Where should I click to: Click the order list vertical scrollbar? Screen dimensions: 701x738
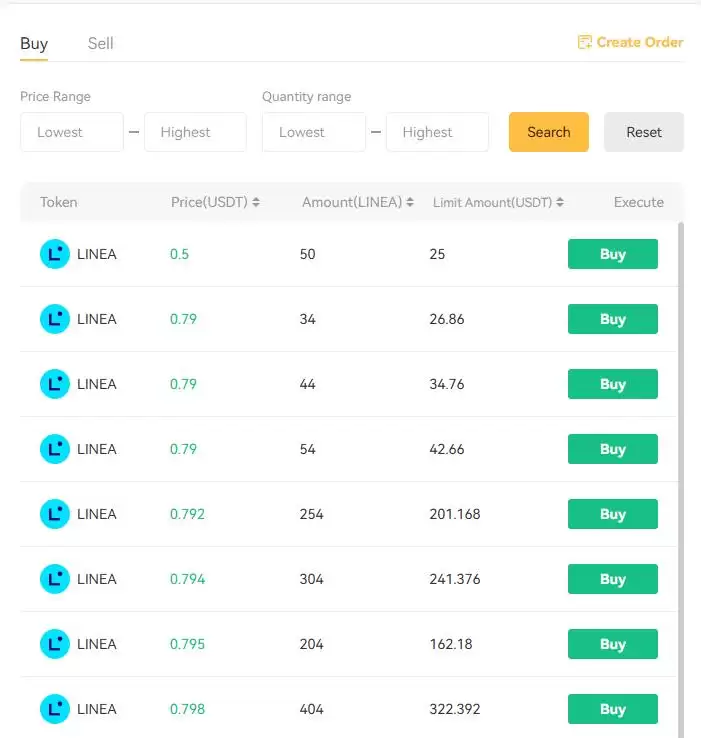[682, 450]
